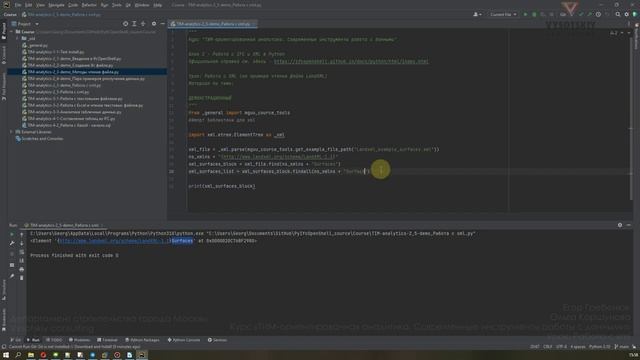Click the Pin Tab icon in the Run panel
Image resolution: width=640 pixels, height=360 pixels.
click(x=12, y=276)
